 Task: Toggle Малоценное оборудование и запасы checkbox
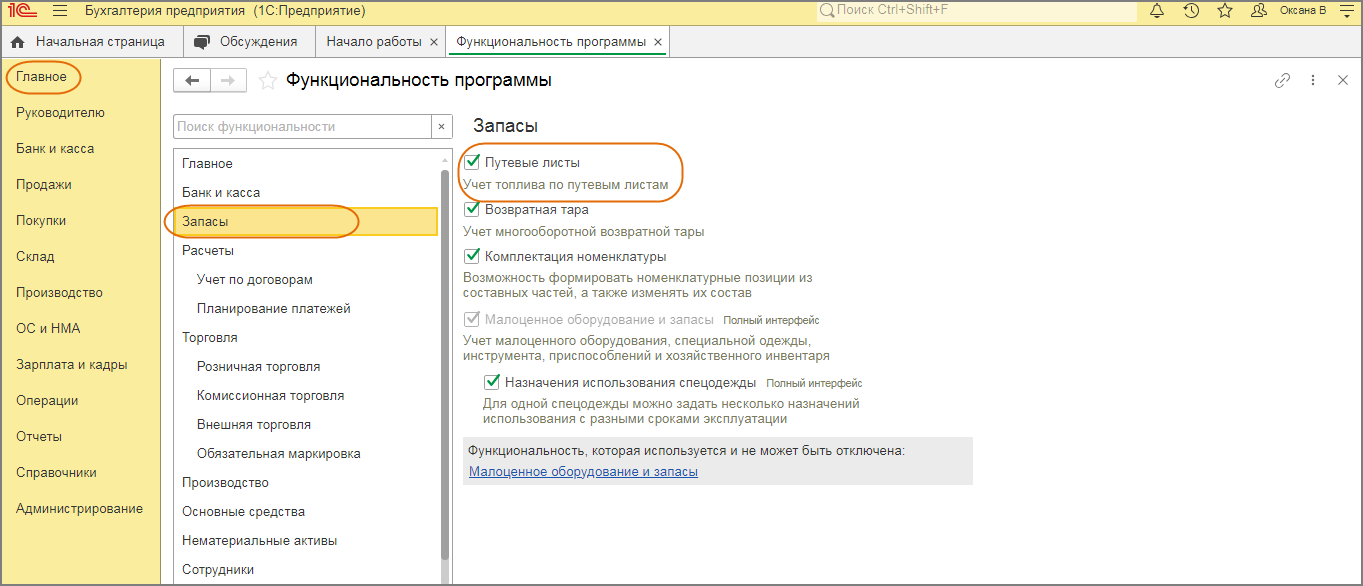(x=472, y=320)
